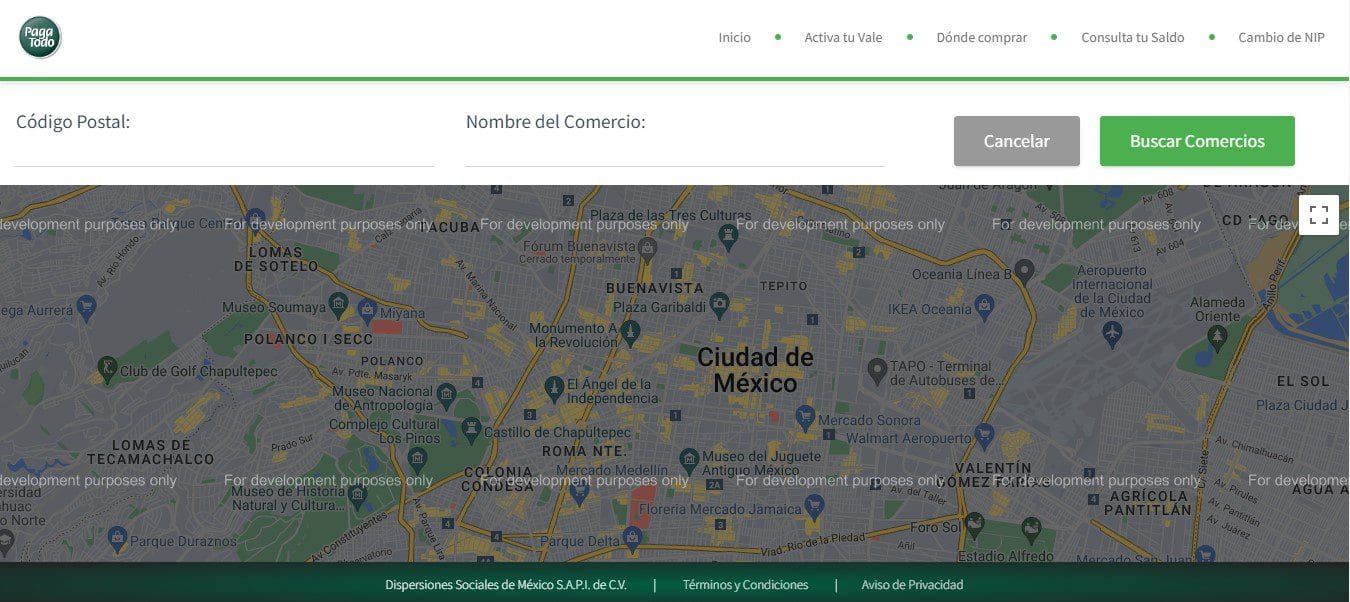1350x602 pixels.
Task: Click the LOMAS DE SOTELO label
Action: pyautogui.click(x=276, y=259)
